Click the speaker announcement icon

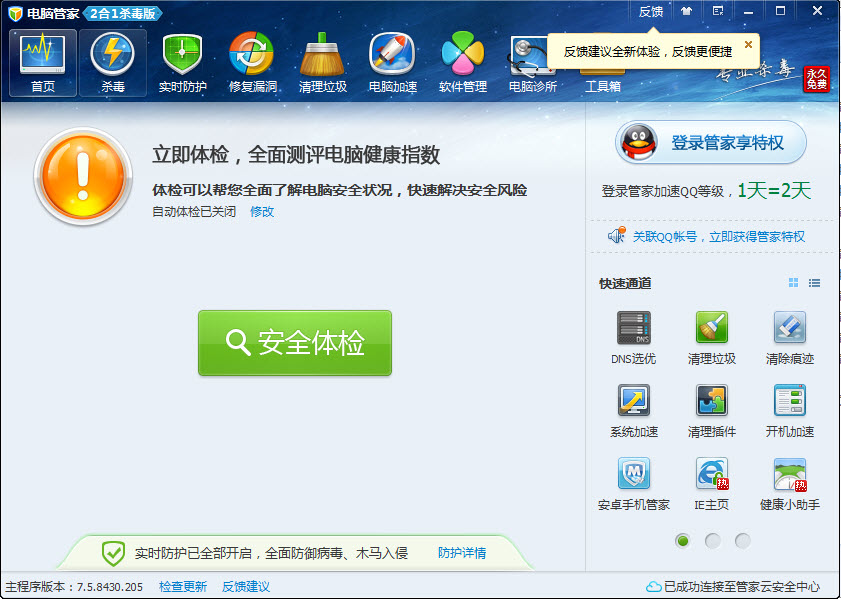point(617,235)
